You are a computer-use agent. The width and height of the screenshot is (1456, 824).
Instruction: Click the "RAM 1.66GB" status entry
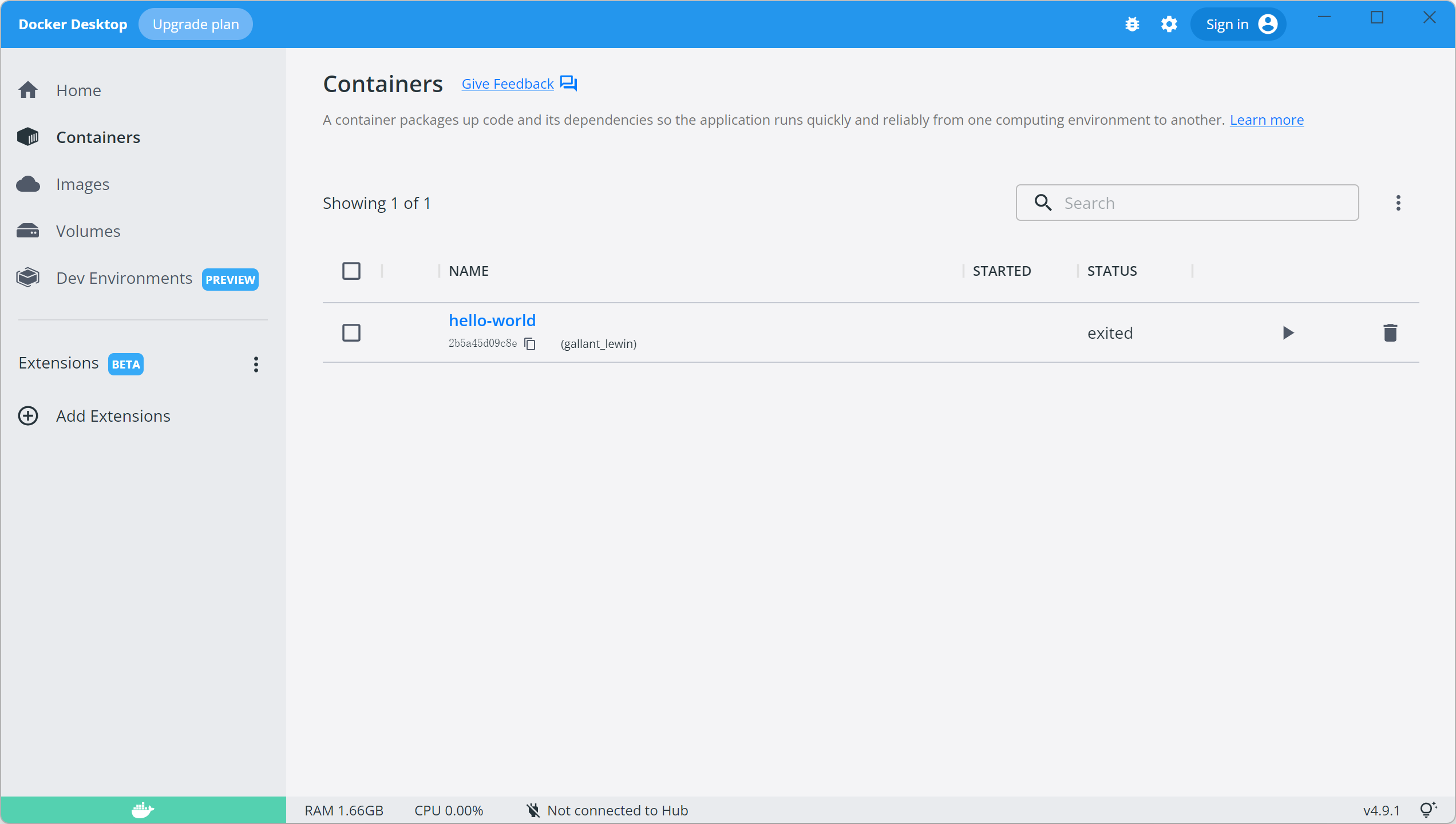tap(344, 810)
